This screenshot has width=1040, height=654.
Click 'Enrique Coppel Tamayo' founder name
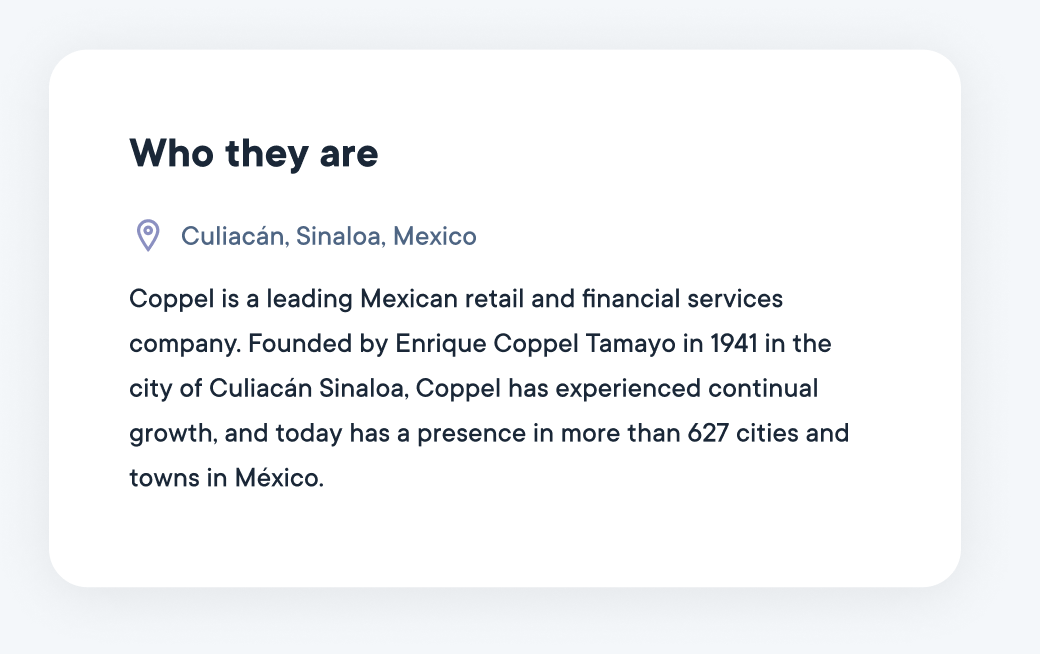(535, 344)
